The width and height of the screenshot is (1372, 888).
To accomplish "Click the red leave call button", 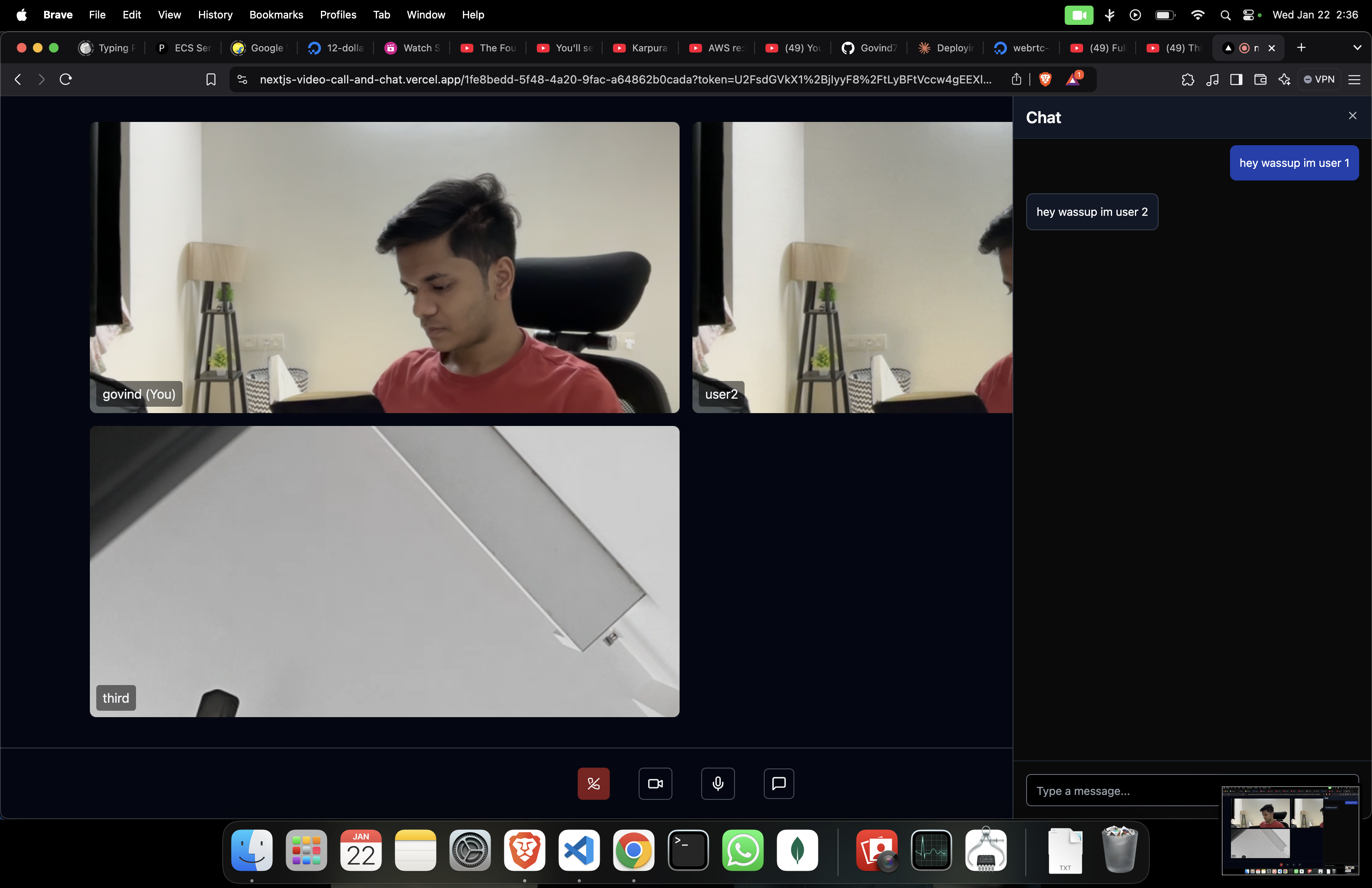I will click(593, 783).
